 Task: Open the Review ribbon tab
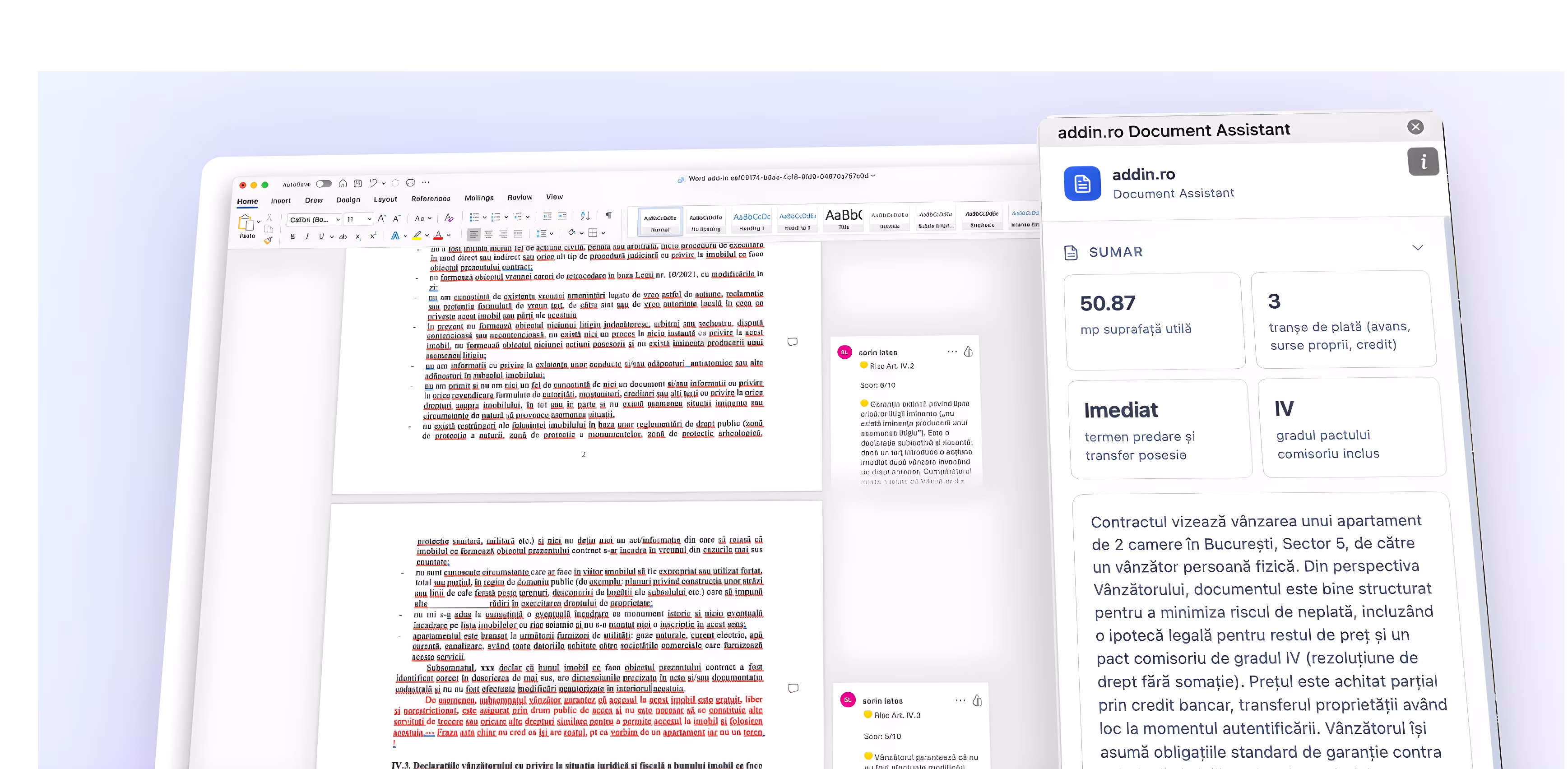pos(520,197)
